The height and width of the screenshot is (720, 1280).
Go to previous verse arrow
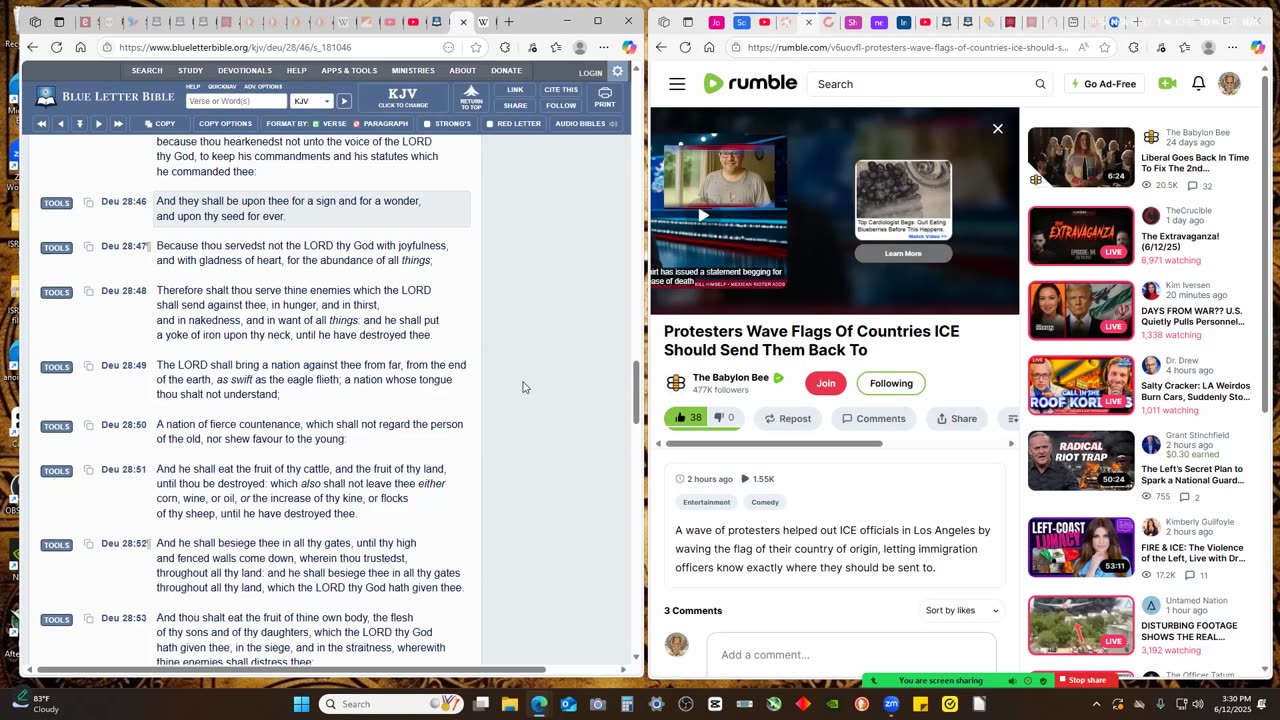(x=60, y=124)
